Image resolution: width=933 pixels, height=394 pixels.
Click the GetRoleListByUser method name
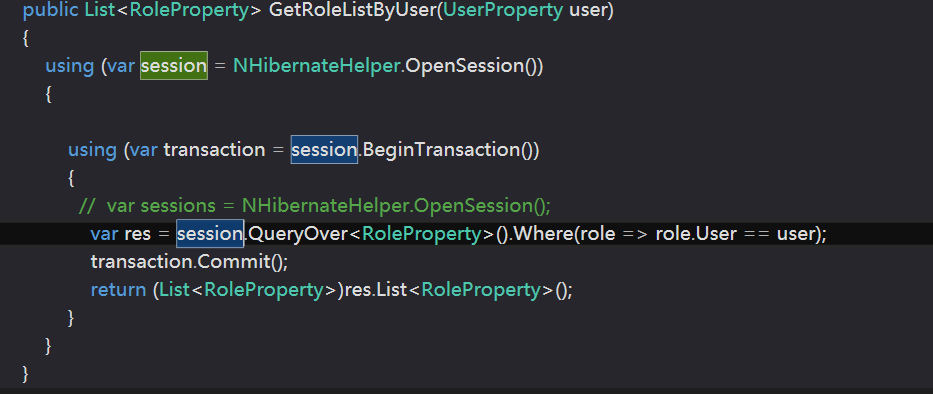click(x=353, y=10)
